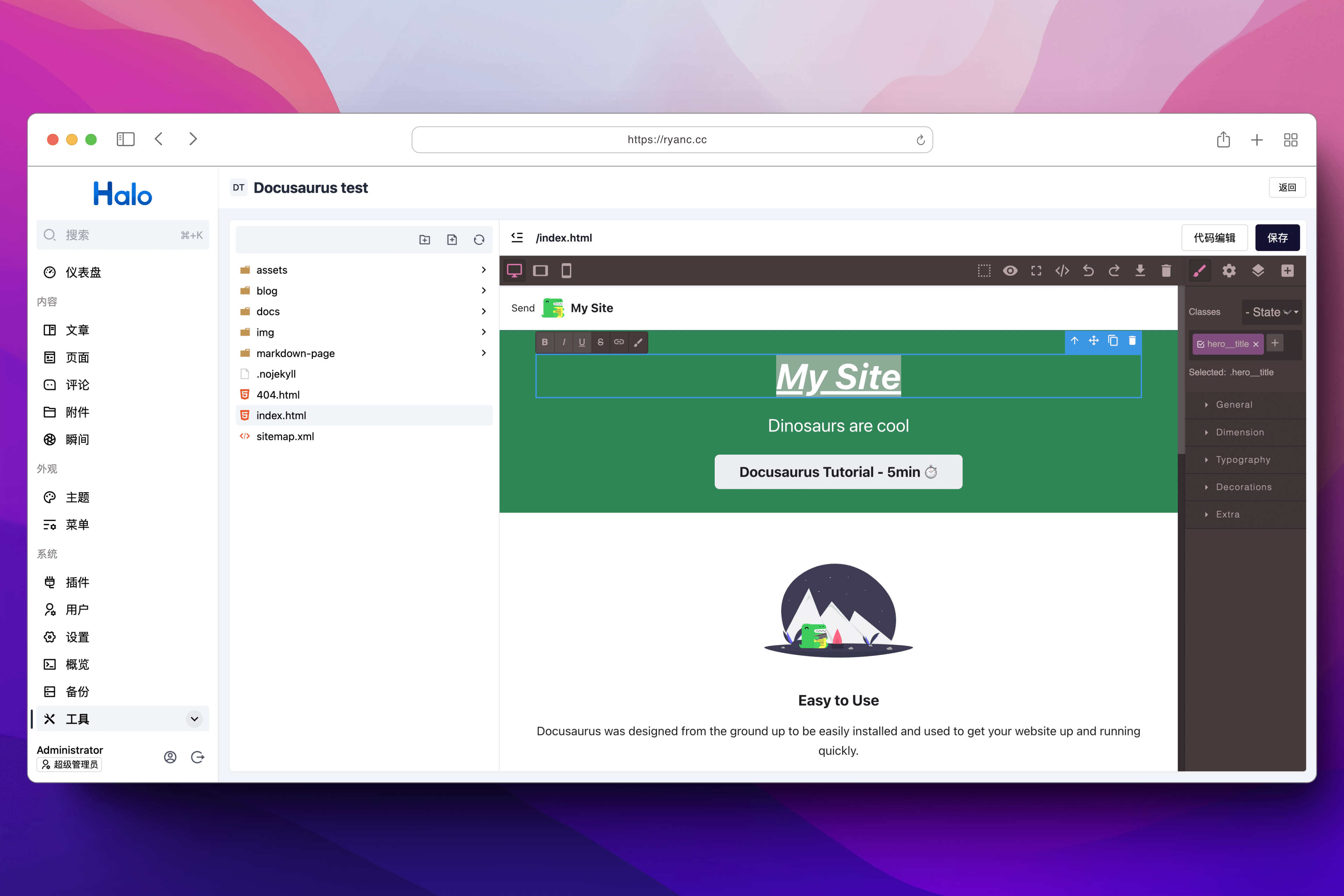The height and width of the screenshot is (896, 1344).
Task: Click the 代码编辑 button
Action: pos(1214,238)
